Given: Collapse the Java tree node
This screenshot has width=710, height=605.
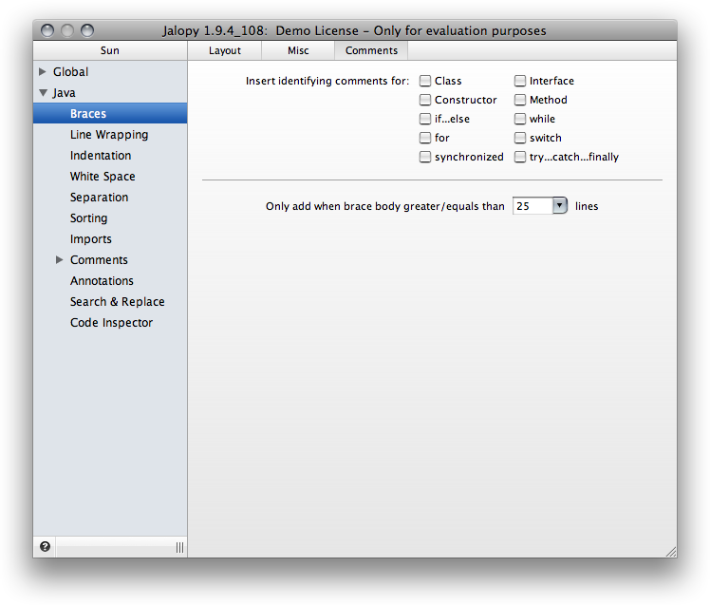Looking at the screenshot, I should (43, 93).
